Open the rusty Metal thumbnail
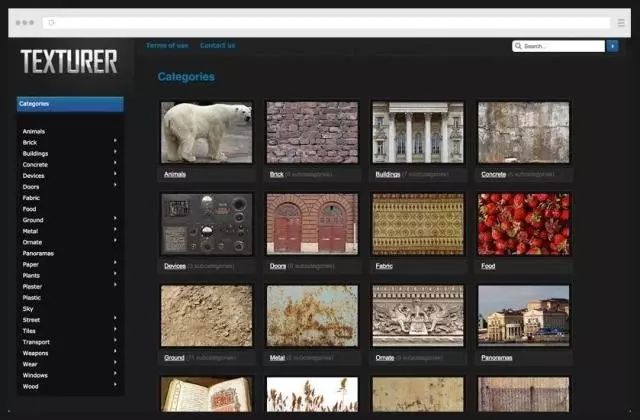This screenshot has height=420, width=640. [312, 316]
